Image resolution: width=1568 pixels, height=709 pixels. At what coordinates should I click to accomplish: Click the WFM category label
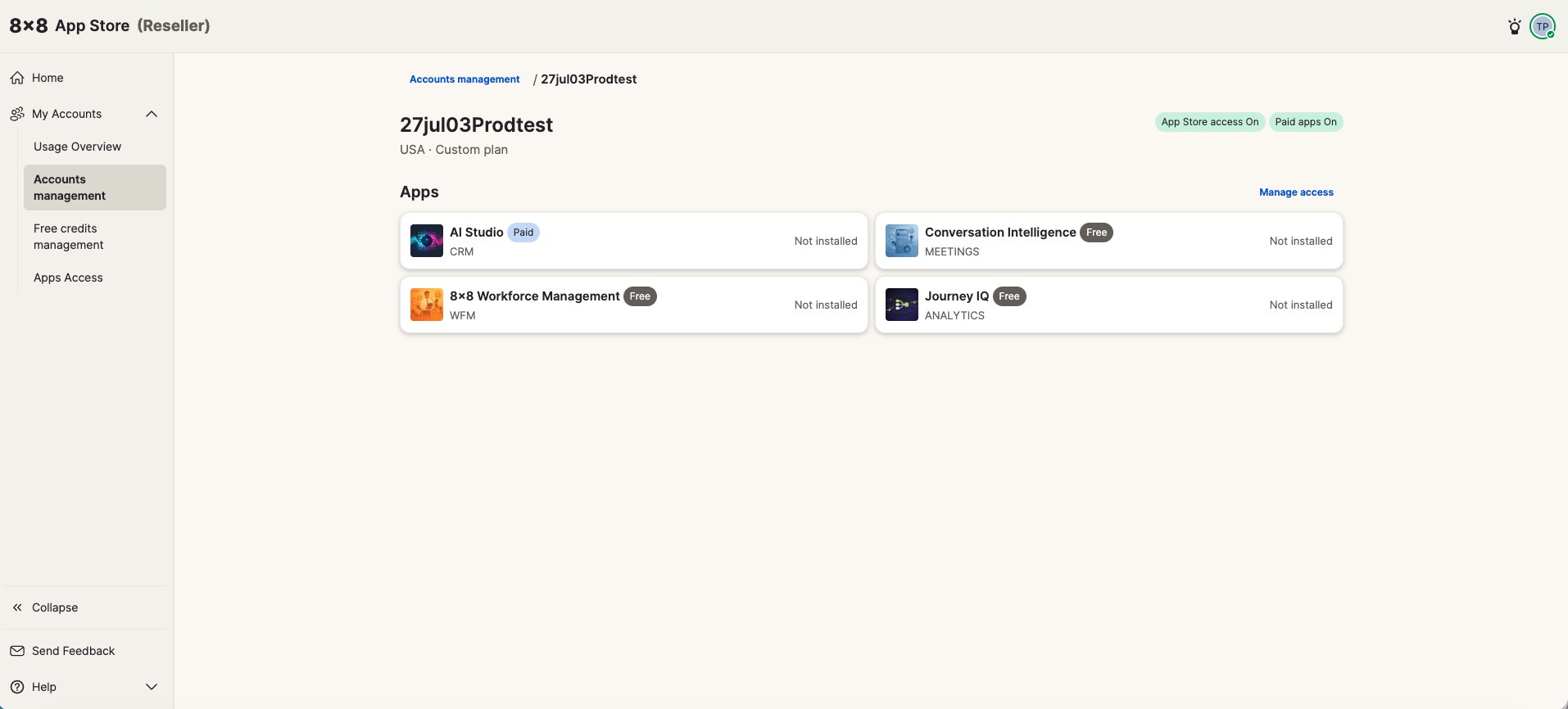(462, 315)
